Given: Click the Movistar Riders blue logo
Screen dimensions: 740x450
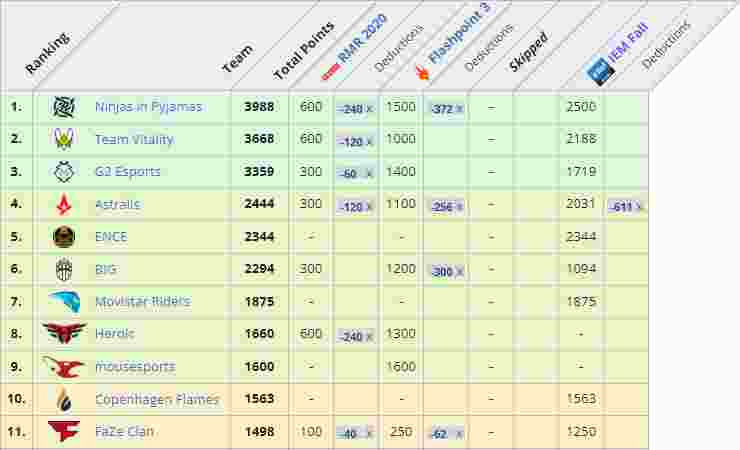Looking at the screenshot, I should click(64, 302).
